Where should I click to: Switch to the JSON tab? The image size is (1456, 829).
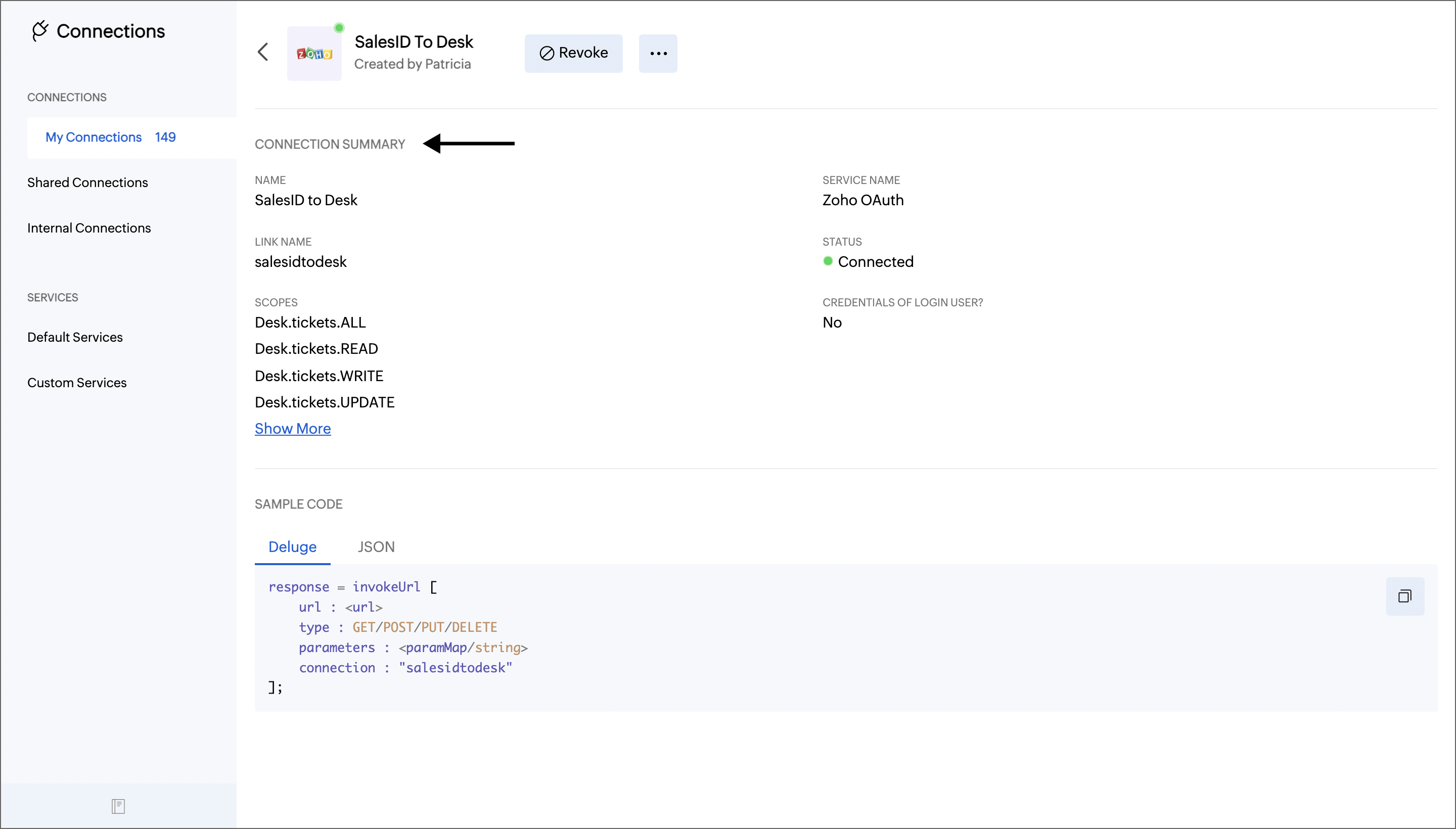376,546
